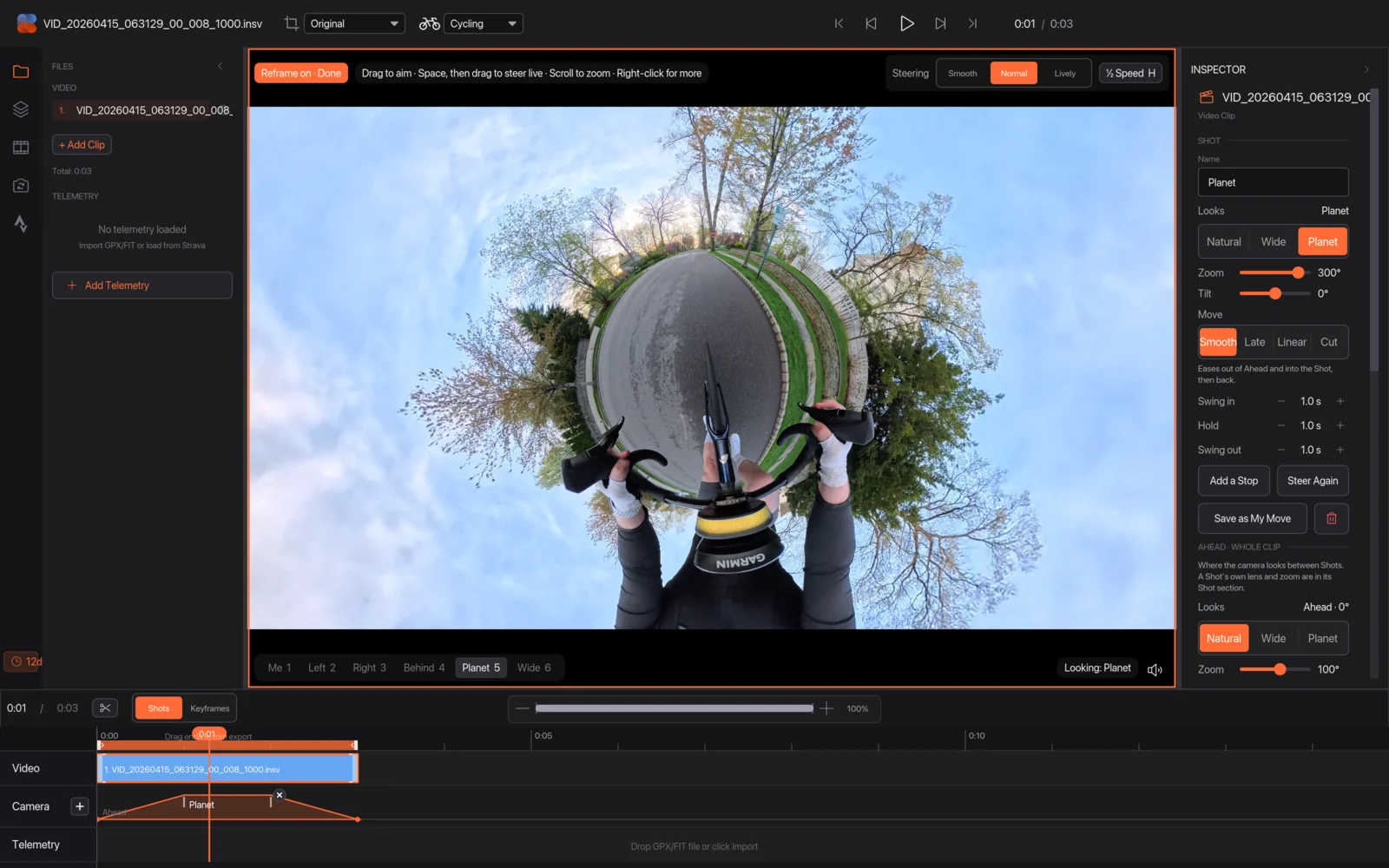
Task: Remove the Planet shot with X marker
Action: click(280, 795)
